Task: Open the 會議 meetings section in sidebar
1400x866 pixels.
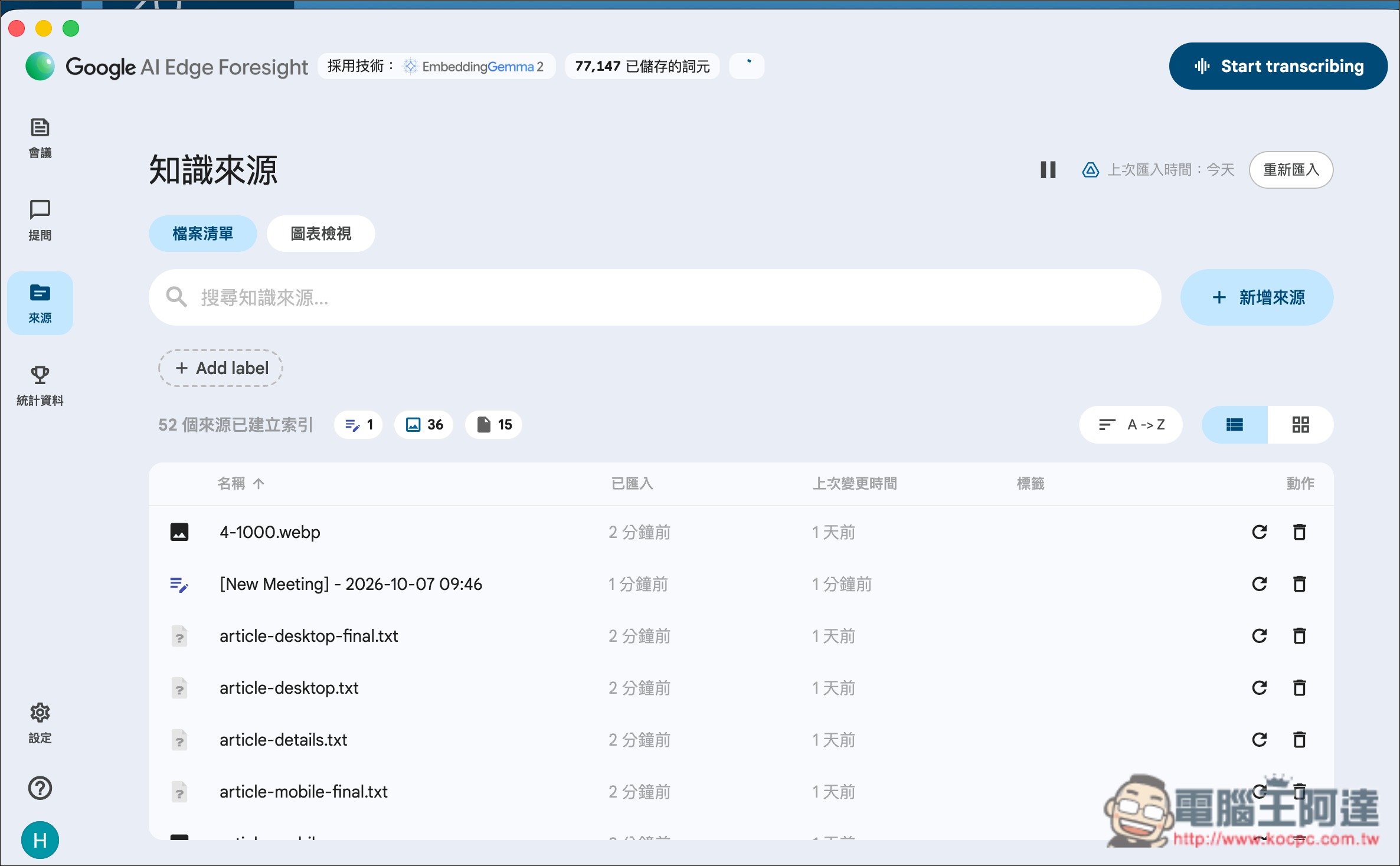Action: click(40, 138)
